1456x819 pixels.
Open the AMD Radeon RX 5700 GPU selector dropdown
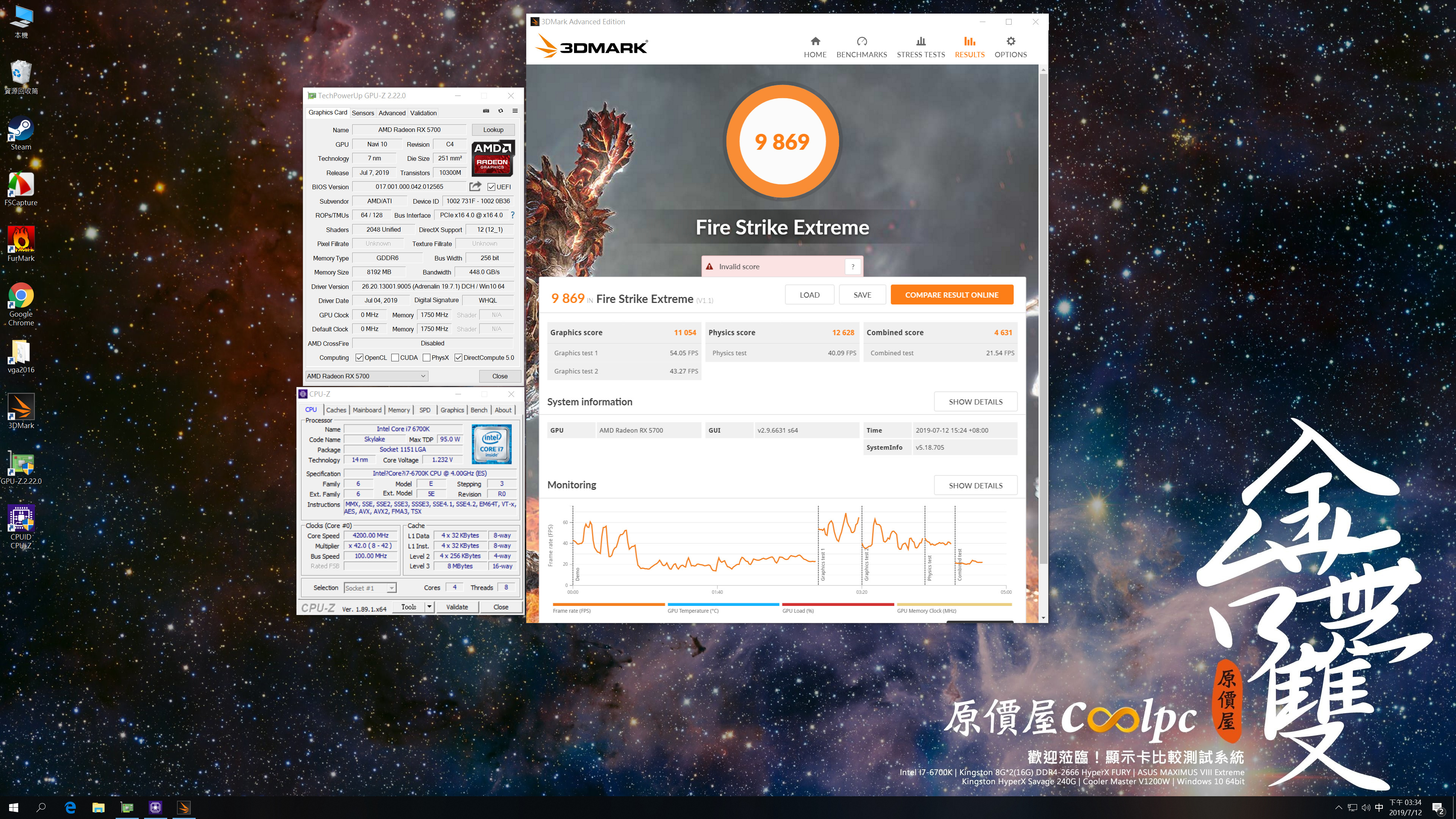pyautogui.click(x=366, y=376)
